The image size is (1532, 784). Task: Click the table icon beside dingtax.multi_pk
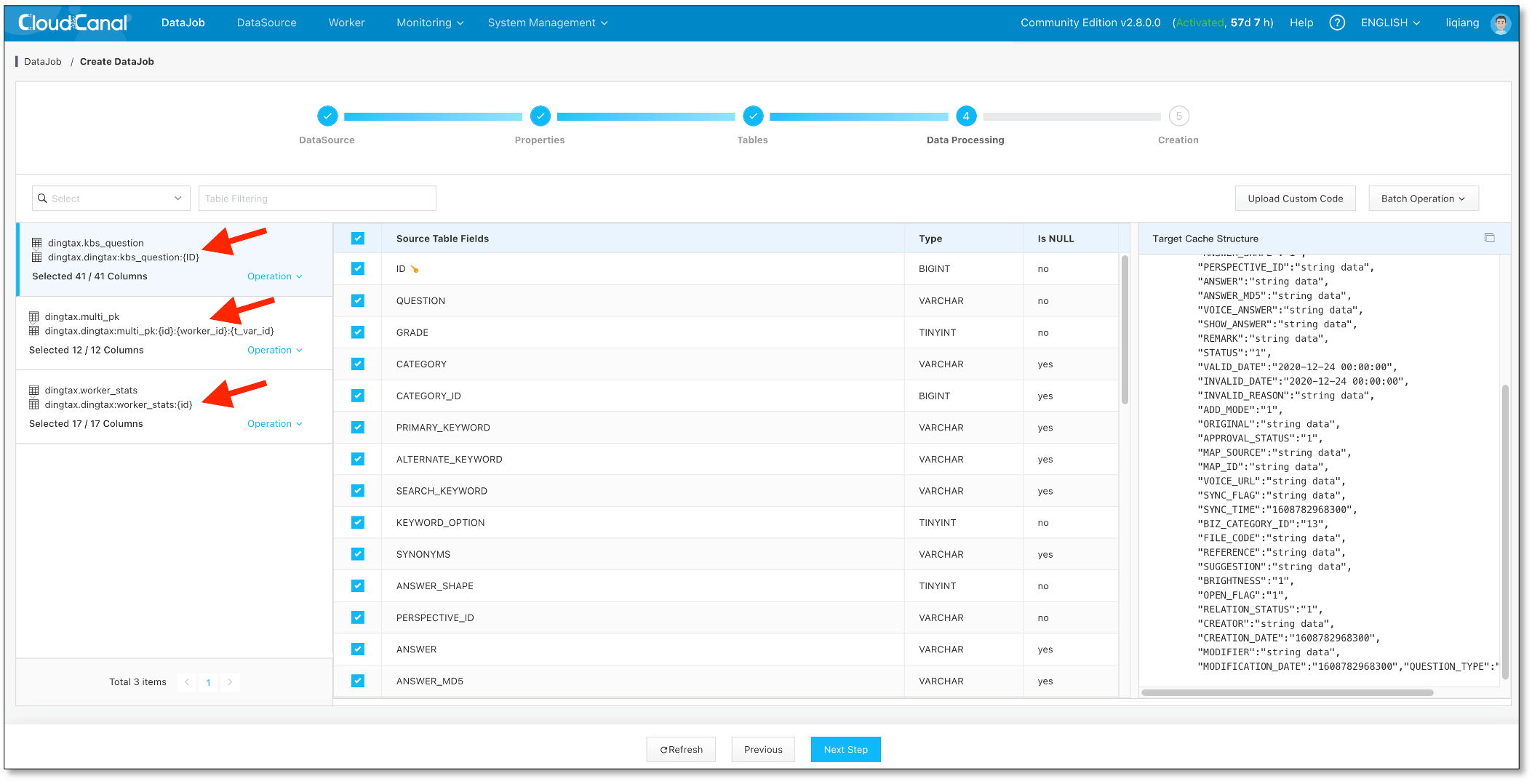(x=33, y=316)
